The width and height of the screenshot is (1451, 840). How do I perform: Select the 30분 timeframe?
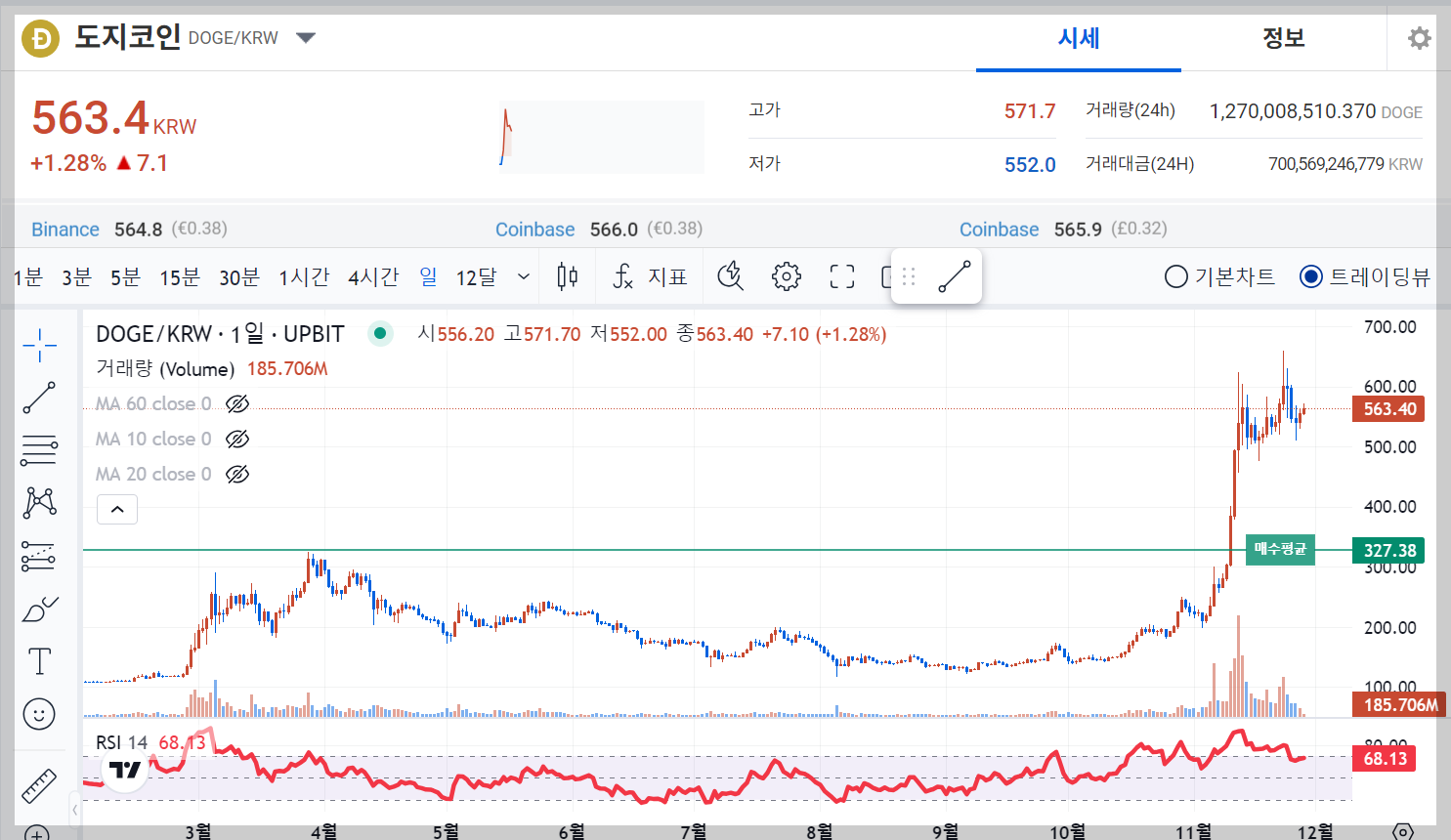(x=239, y=277)
